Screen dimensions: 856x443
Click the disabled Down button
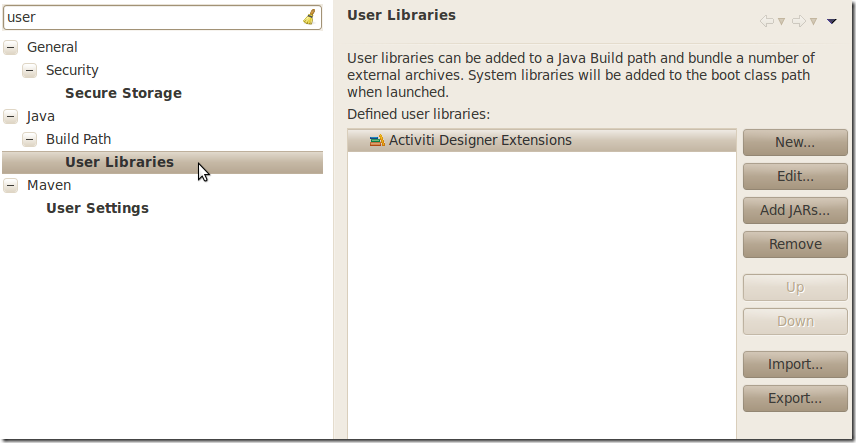(795, 321)
